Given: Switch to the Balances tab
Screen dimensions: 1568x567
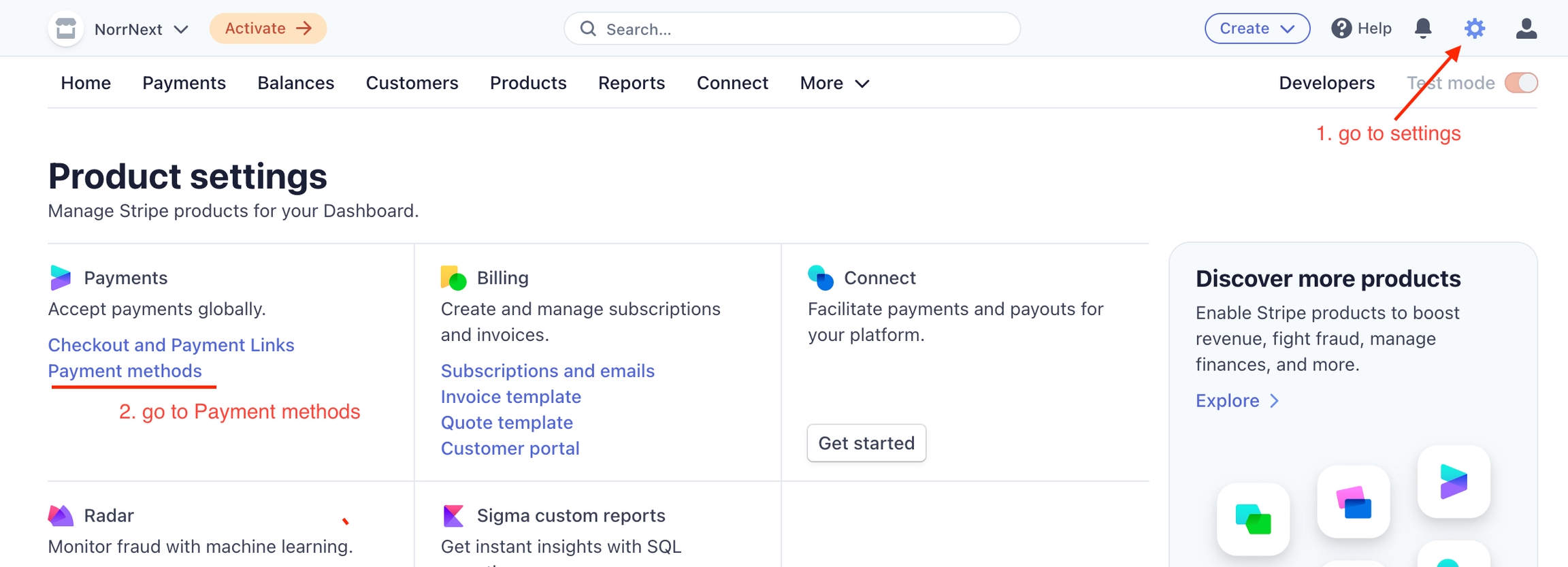Looking at the screenshot, I should click(295, 83).
